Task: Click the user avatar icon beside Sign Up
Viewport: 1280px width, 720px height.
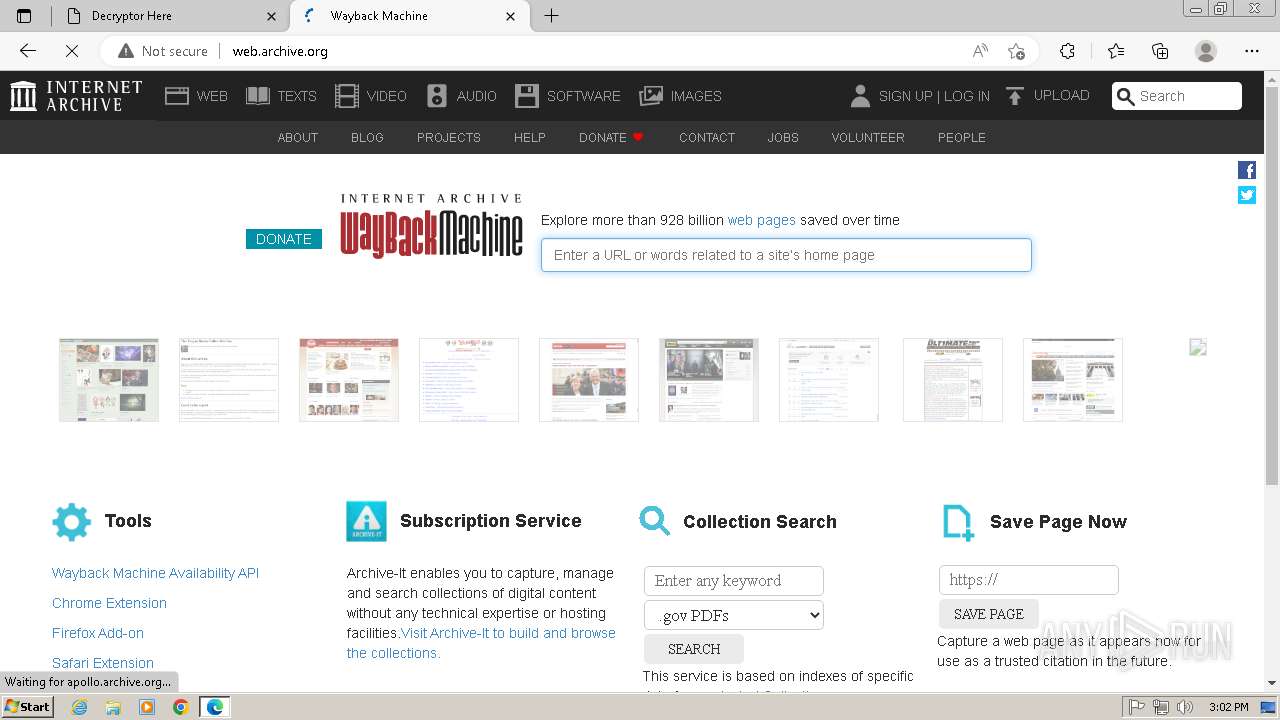Action: (860, 96)
